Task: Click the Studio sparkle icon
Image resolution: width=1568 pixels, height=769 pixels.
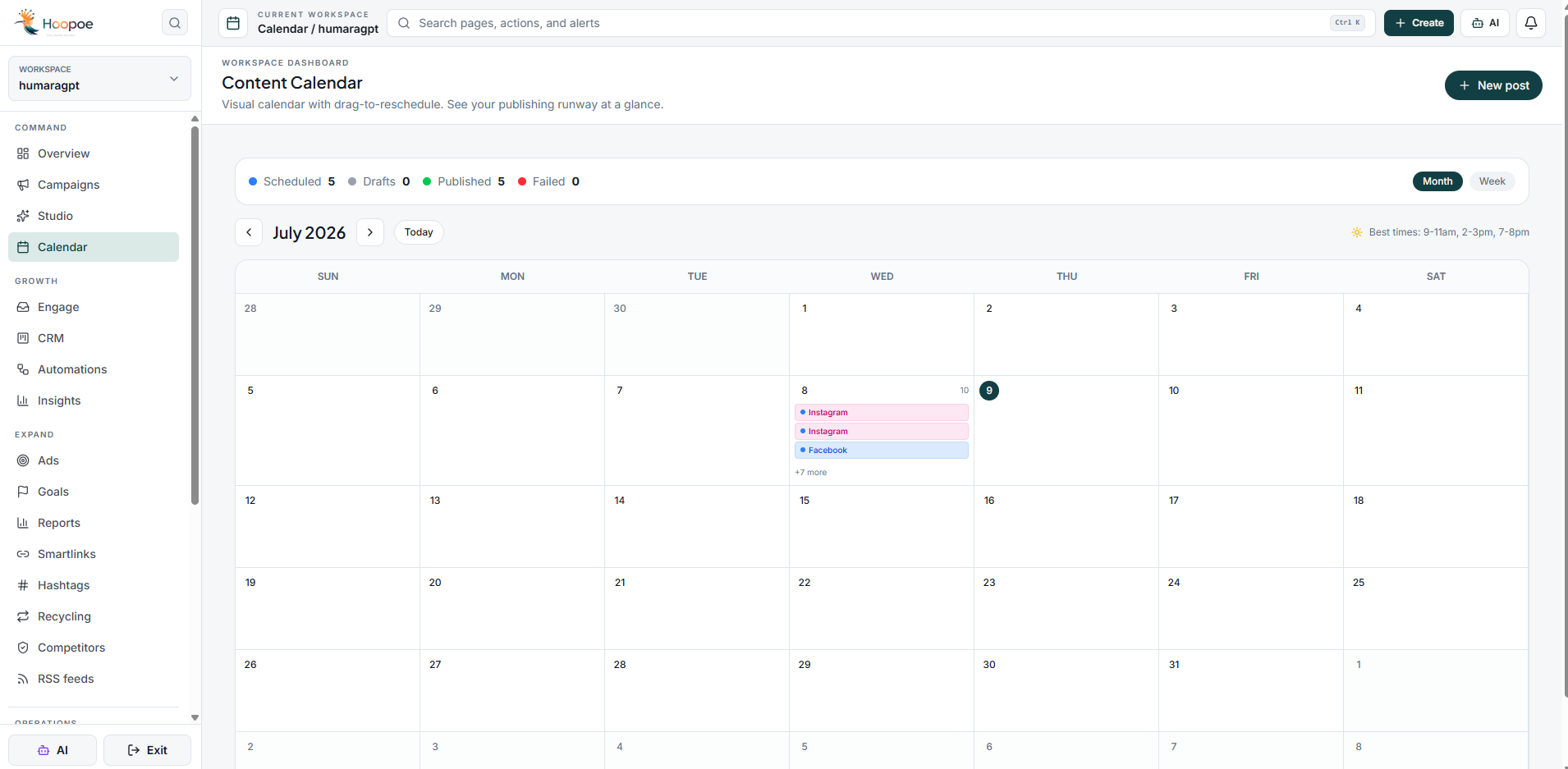Action: click(x=23, y=216)
